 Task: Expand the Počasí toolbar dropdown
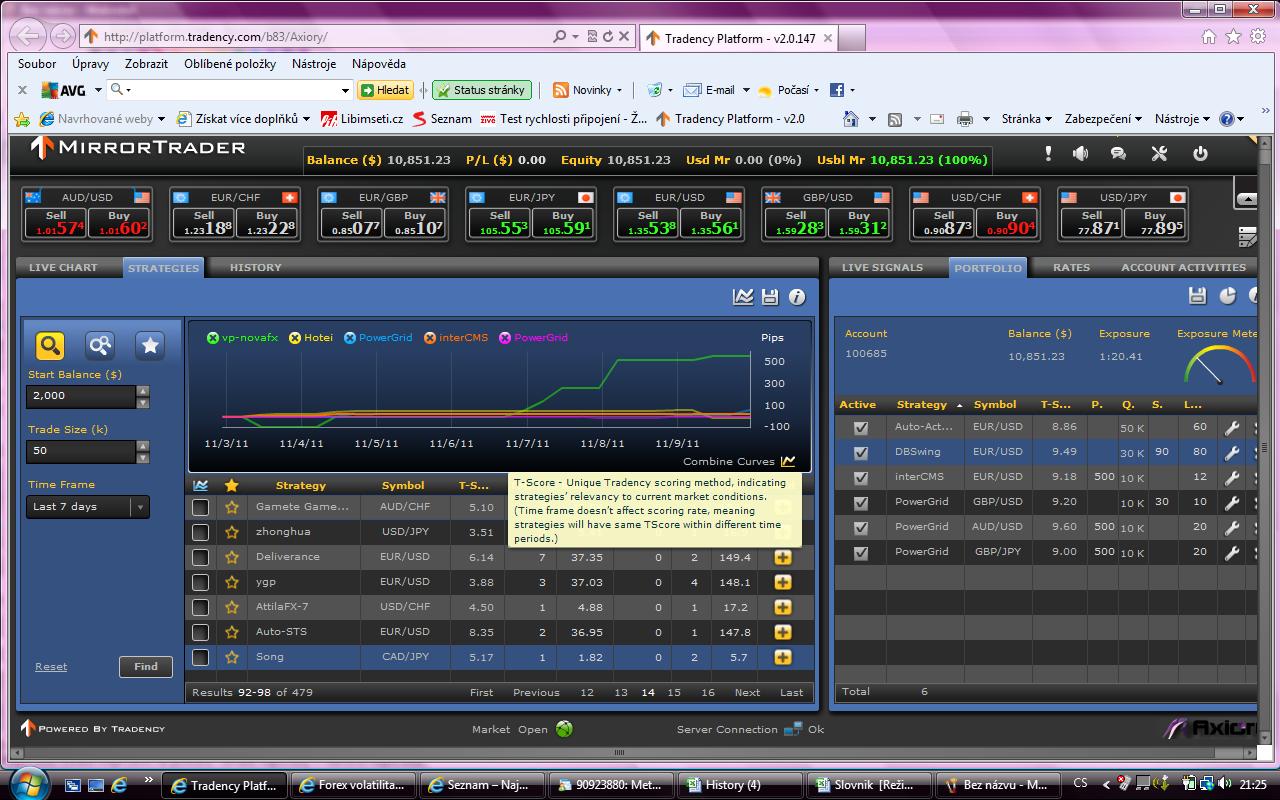[816, 90]
